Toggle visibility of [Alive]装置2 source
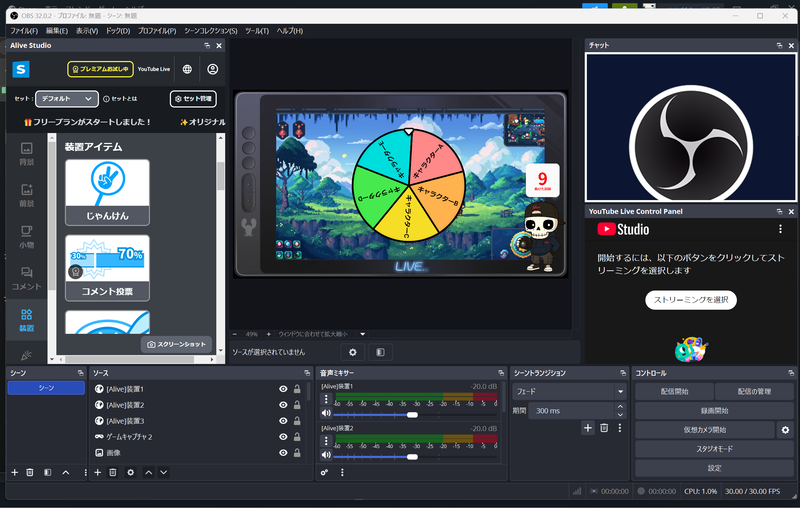The width and height of the screenshot is (800, 508). tap(283, 404)
